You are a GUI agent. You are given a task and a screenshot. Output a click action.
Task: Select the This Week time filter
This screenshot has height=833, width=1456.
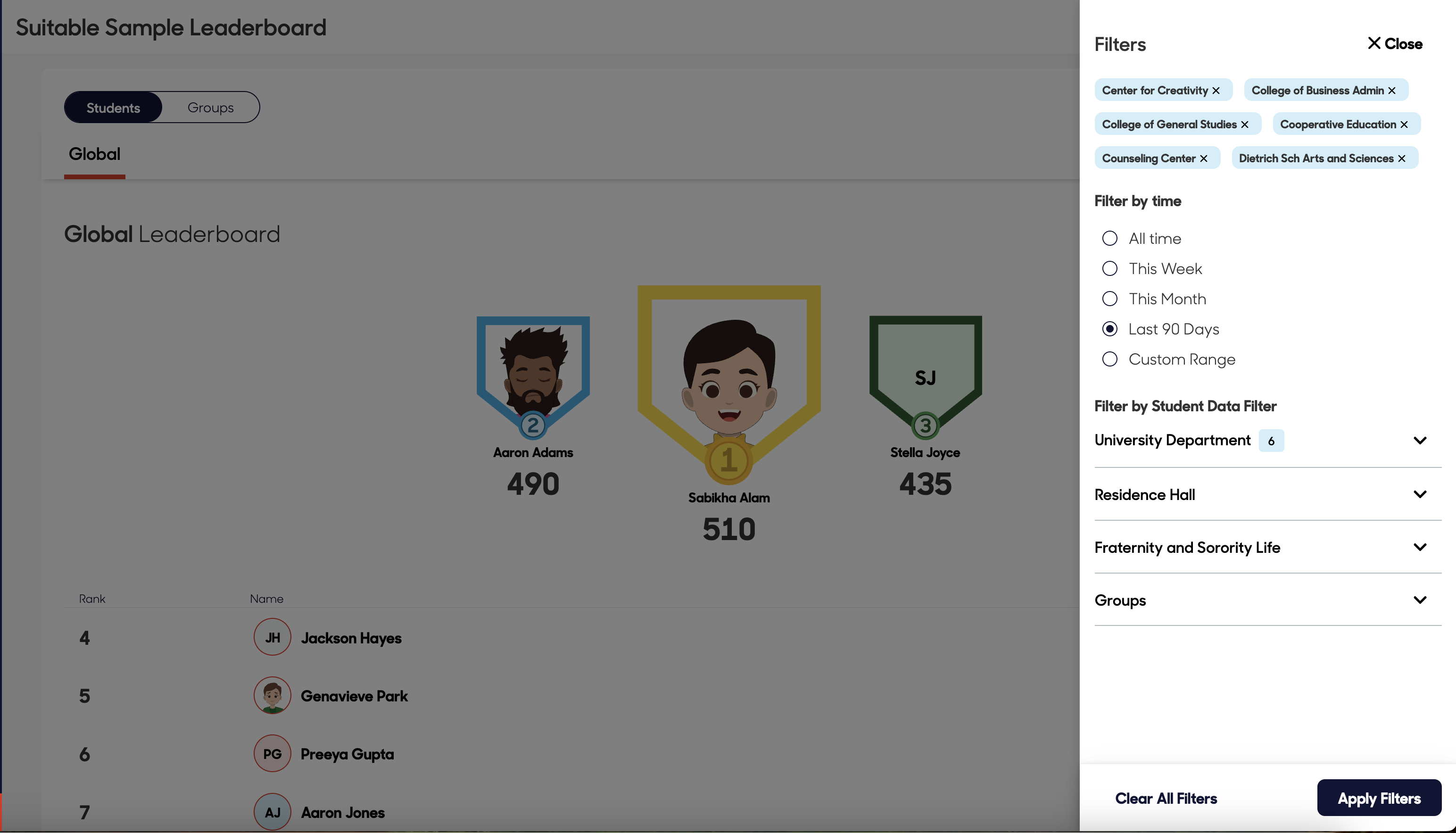point(1109,269)
